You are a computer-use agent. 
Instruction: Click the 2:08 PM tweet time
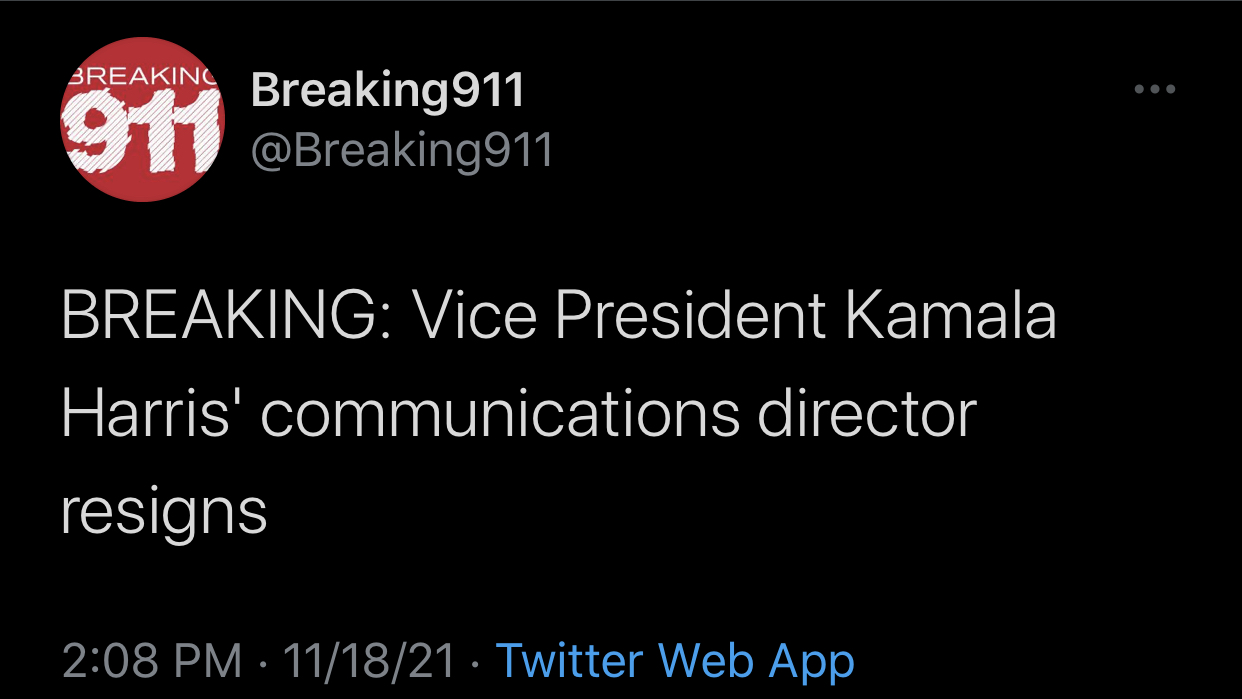152,661
